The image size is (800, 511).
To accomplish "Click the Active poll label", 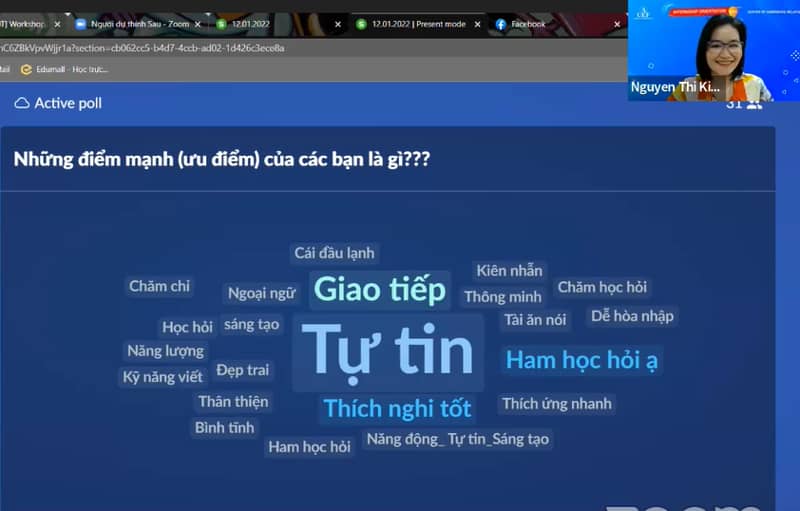I will [68, 103].
